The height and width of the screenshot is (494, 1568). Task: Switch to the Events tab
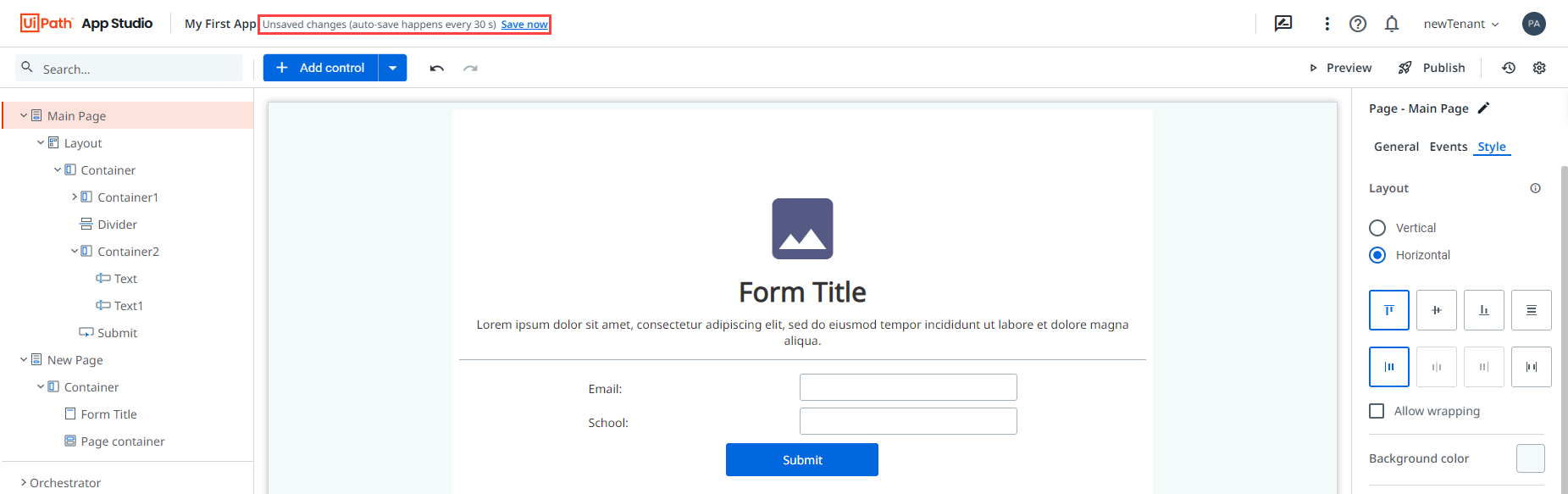pos(1448,147)
